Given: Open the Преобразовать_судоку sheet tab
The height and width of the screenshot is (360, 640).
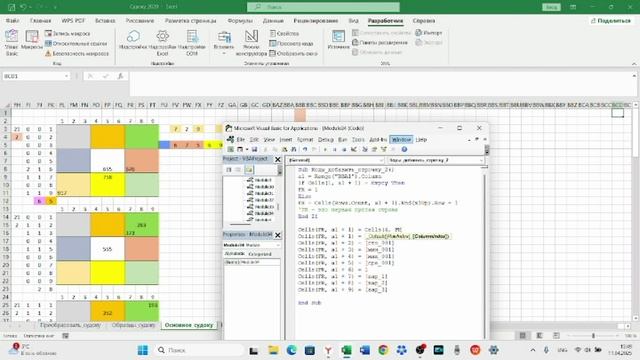Looking at the screenshot, I should 70,325.
